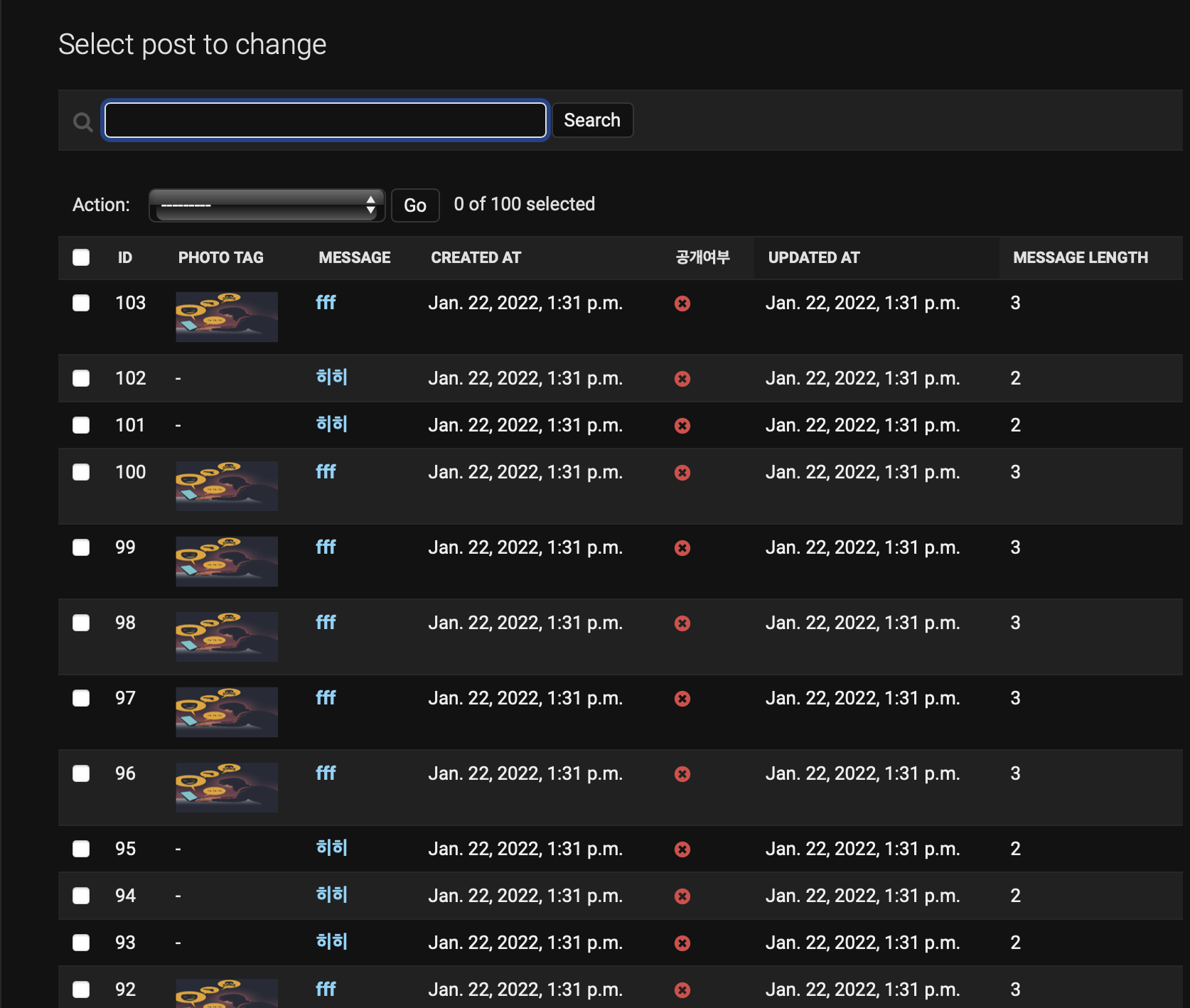Check the checkbox for post 94

pyautogui.click(x=81, y=896)
